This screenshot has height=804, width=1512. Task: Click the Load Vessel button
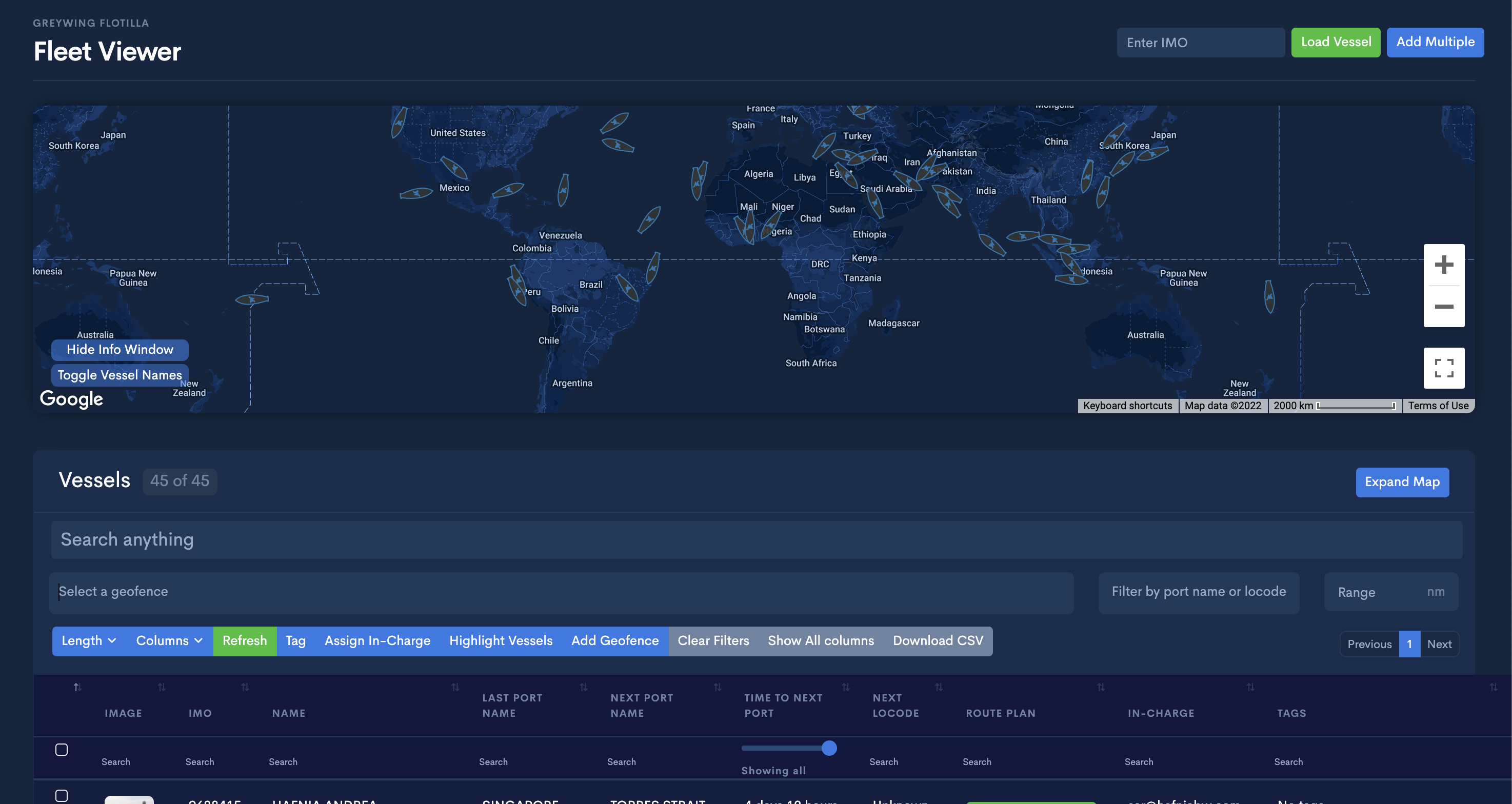click(1336, 42)
